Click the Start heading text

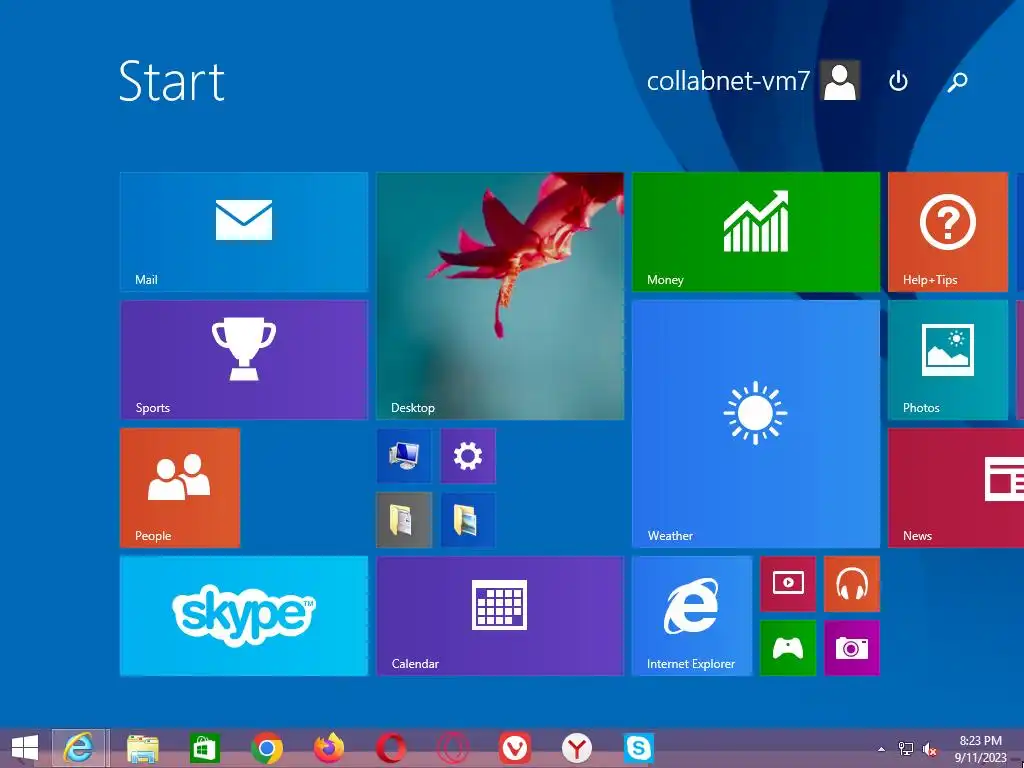click(172, 81)
